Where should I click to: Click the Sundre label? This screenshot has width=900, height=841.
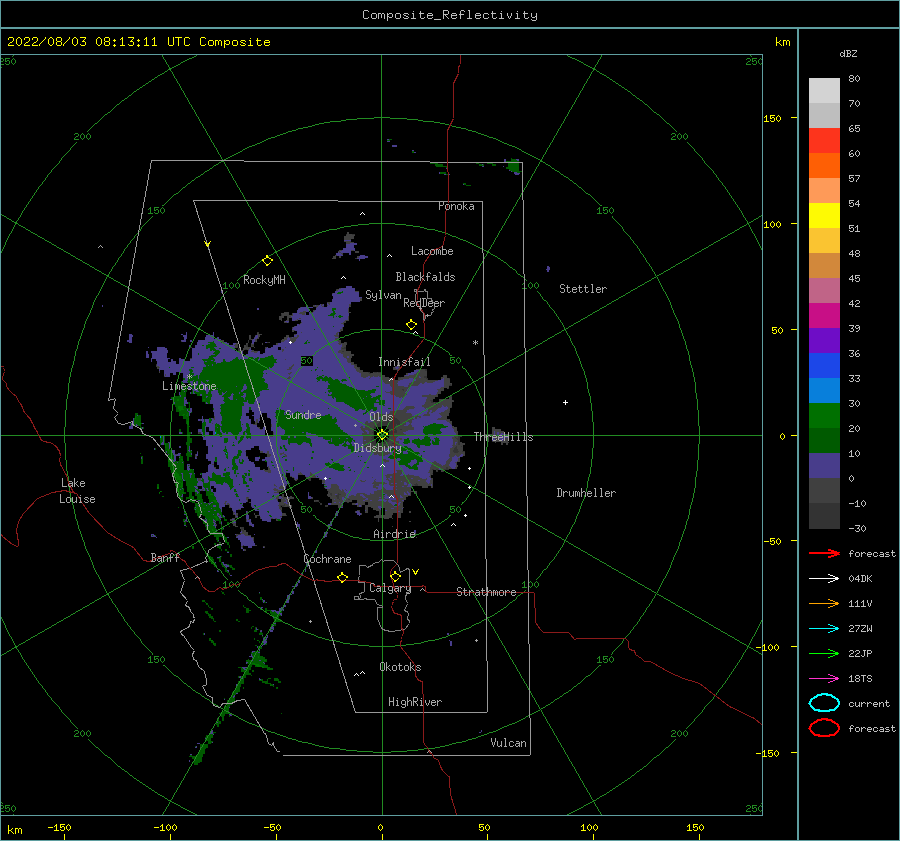coord(303,414)
